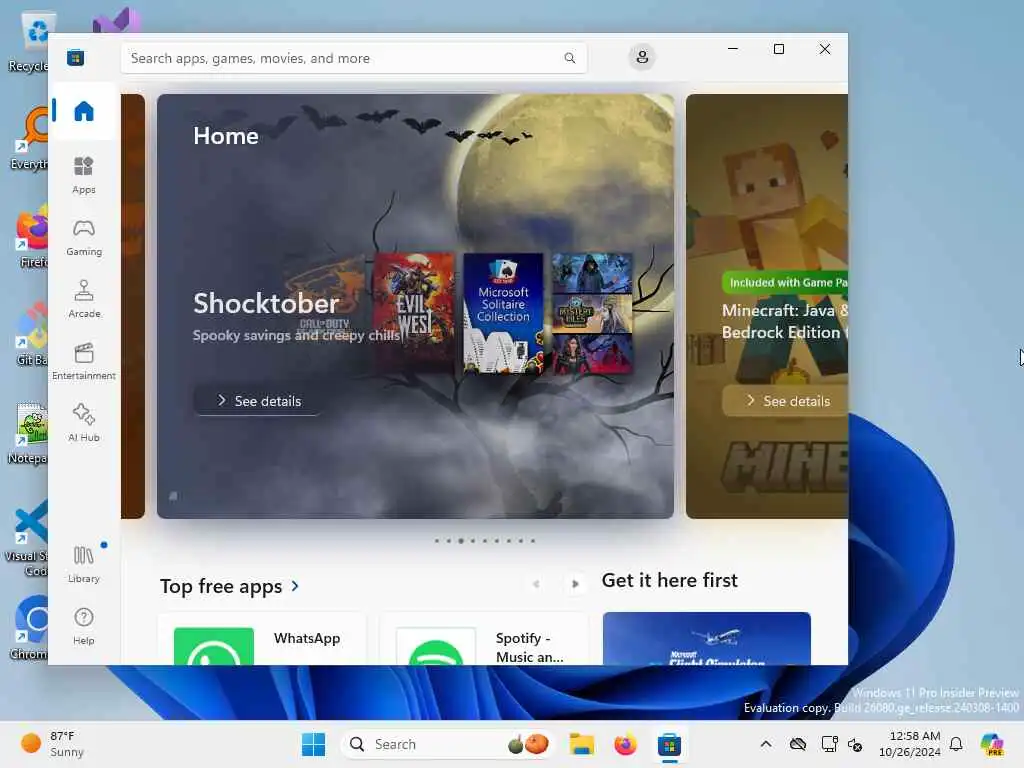This screenshot has height=768, width=1024.
Task: Open the Gaming section
Action: tap(84, 237)
